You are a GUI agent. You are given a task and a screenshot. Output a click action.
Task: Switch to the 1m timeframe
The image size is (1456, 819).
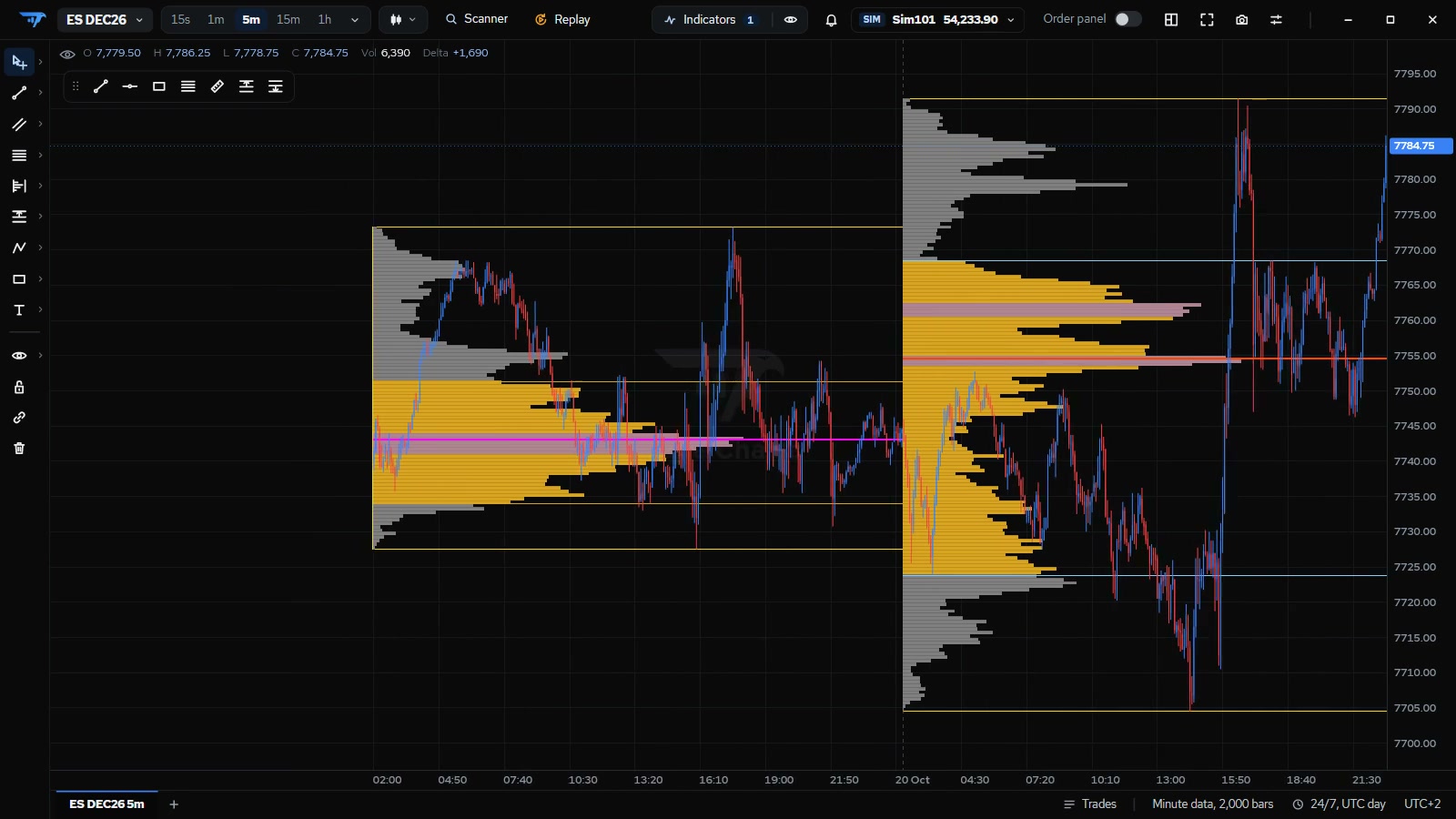click(216, 19)
